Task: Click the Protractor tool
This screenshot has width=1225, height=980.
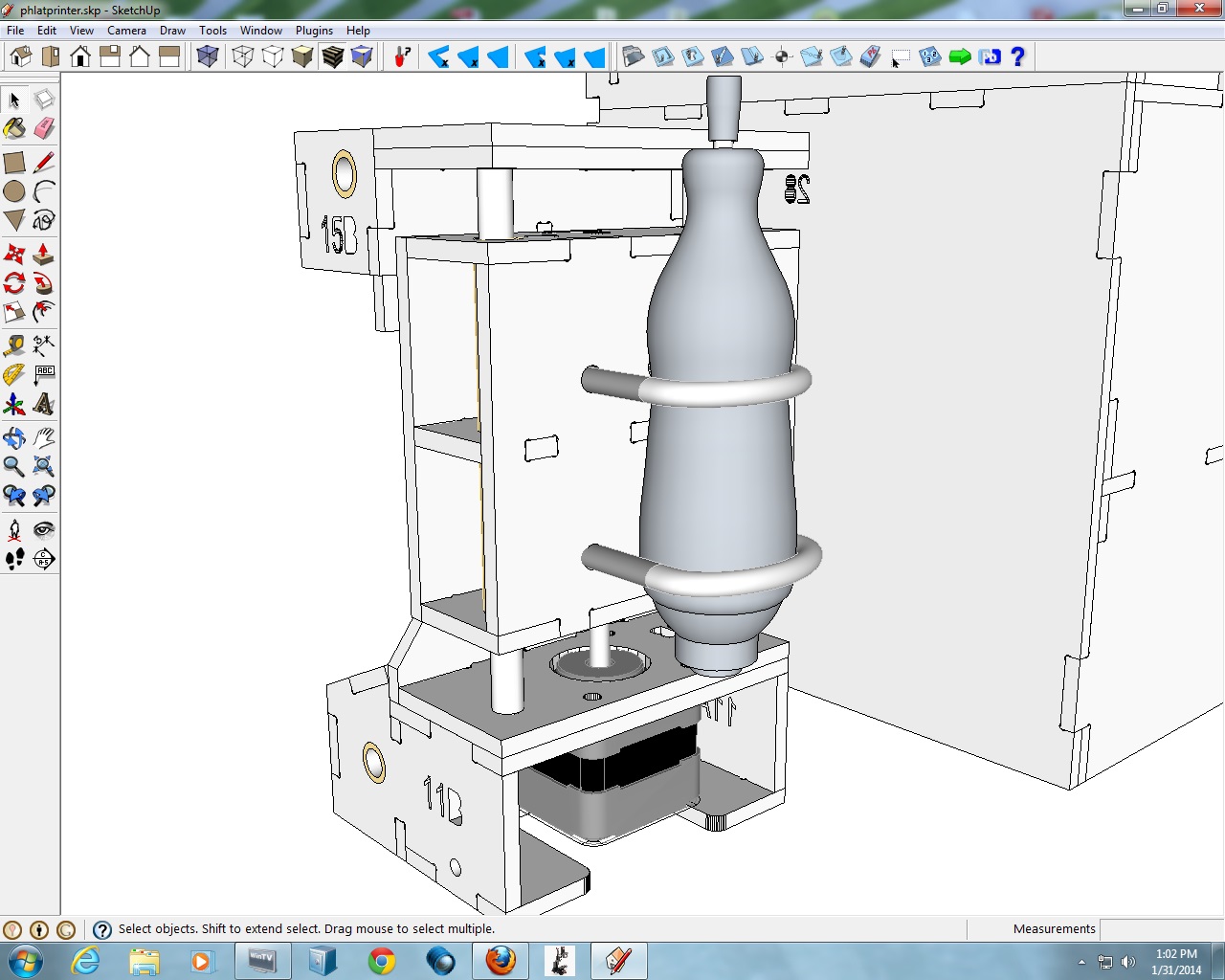Action: (14, 375)
